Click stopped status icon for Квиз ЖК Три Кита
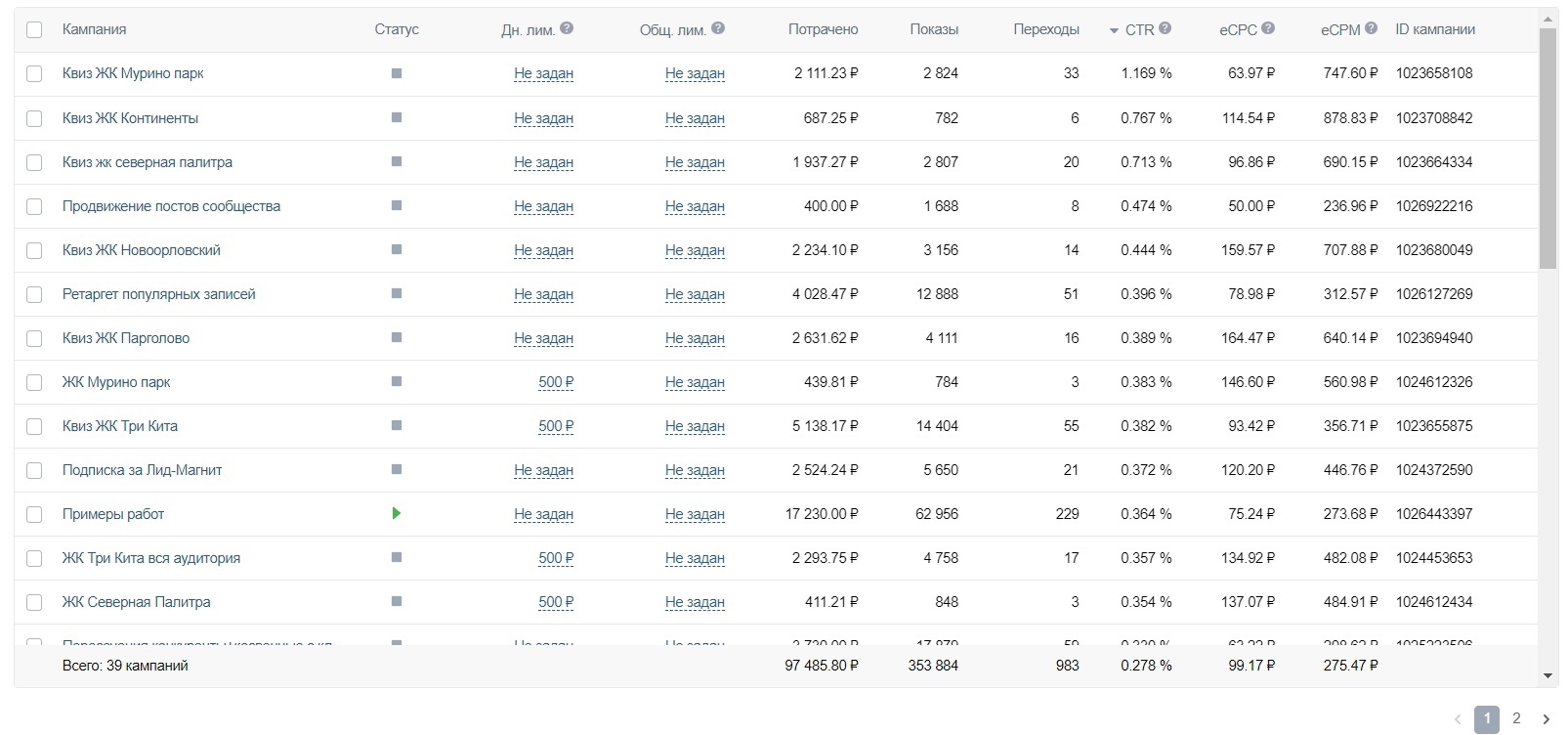 pos(397,425)
